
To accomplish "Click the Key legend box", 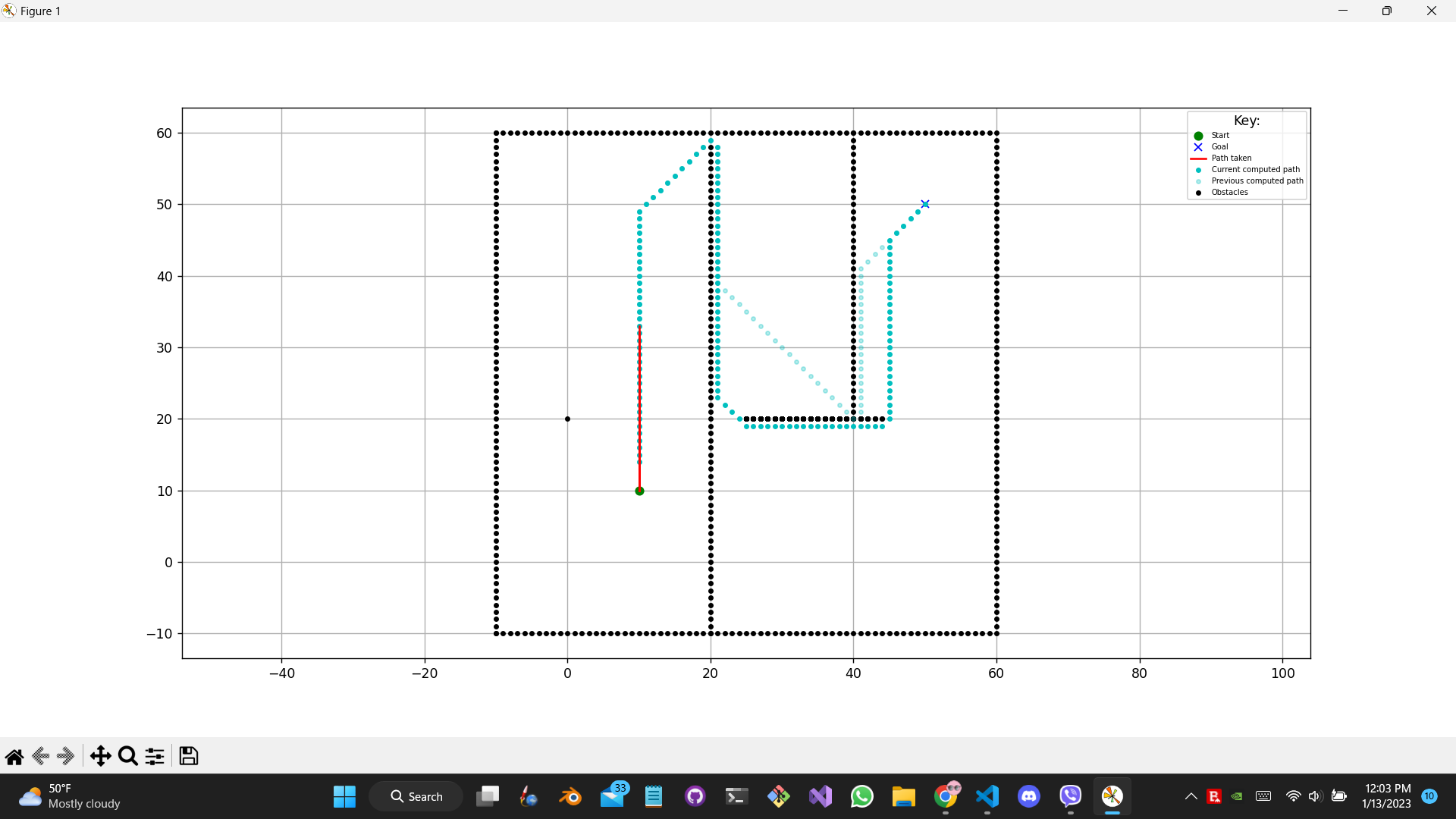I will [1247, 155].
